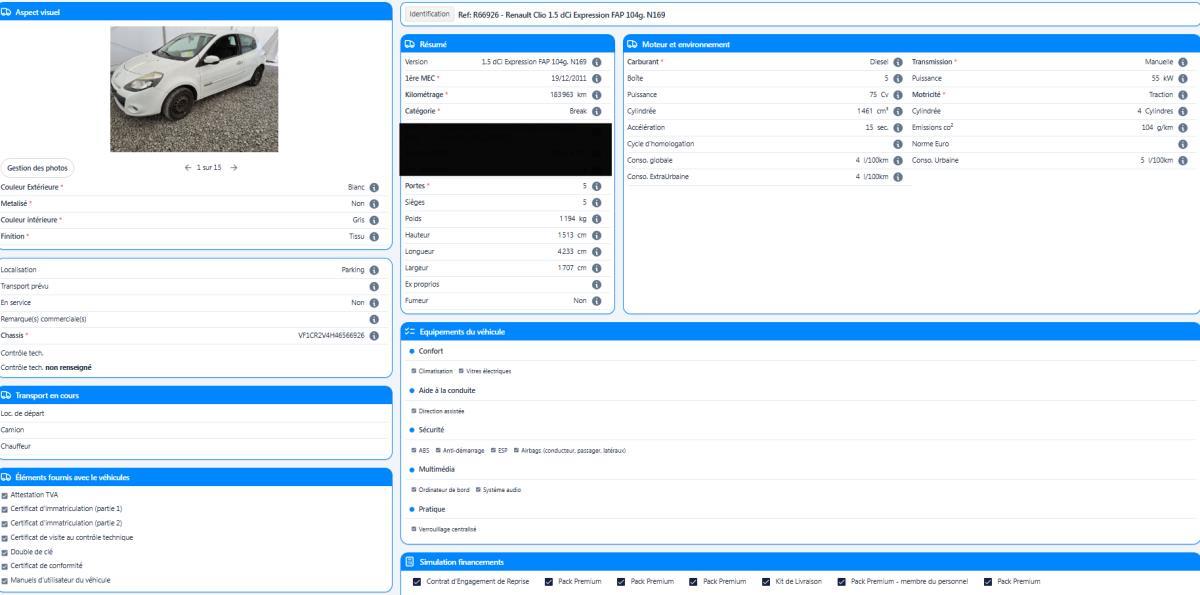Image resolution: width=1200 pixels, height=595 pixels.
Task: Toggle Attestation TVA checkbox
Action: point(5,495)
